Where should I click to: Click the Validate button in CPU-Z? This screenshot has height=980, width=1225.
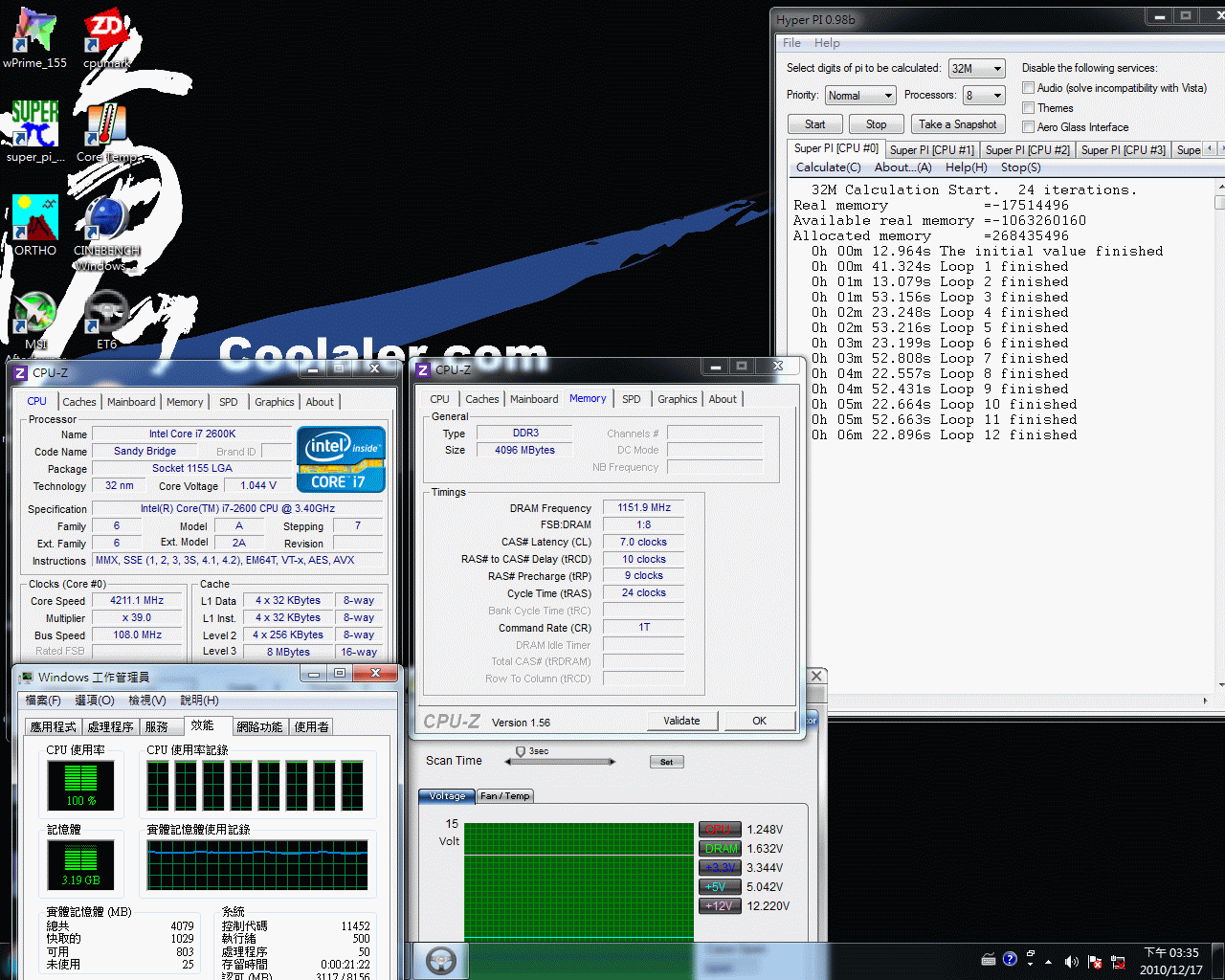click(x=681, y=721)
